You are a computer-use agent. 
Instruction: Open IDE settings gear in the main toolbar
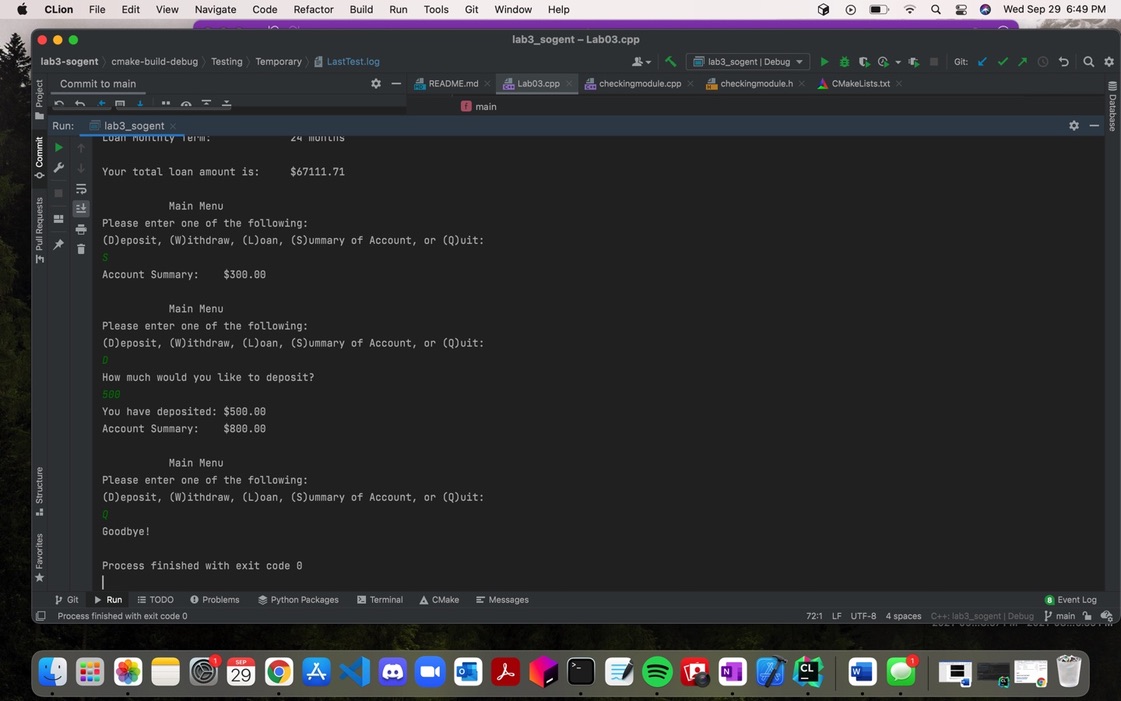(x=1109, y=61)
